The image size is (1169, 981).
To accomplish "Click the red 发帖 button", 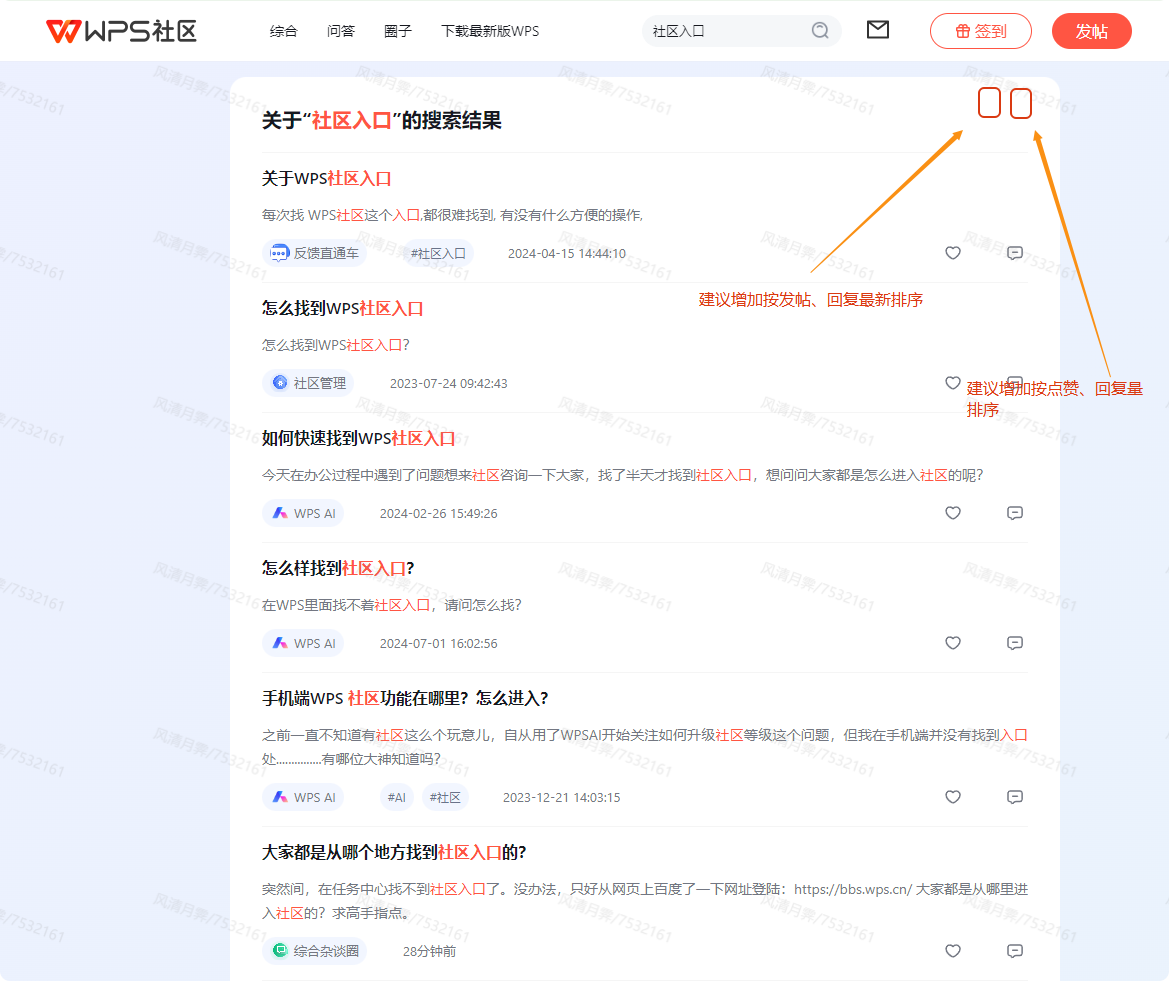I will (x=1091, y=31).
